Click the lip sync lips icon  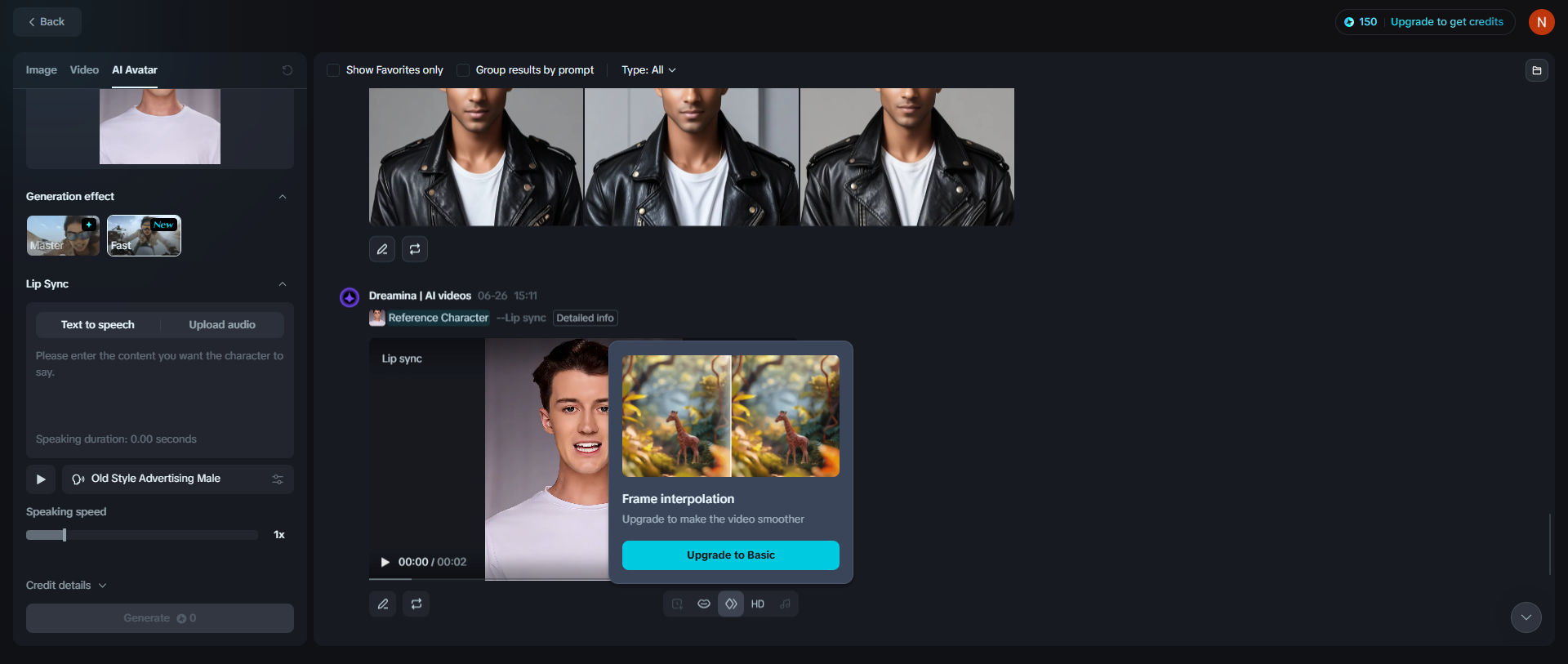(704, 604)
